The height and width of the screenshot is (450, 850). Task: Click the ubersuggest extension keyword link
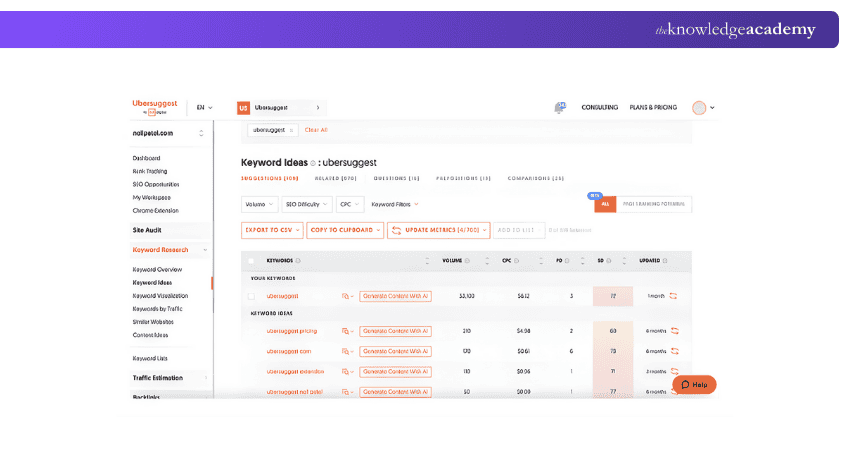click(x=295, y=371)
